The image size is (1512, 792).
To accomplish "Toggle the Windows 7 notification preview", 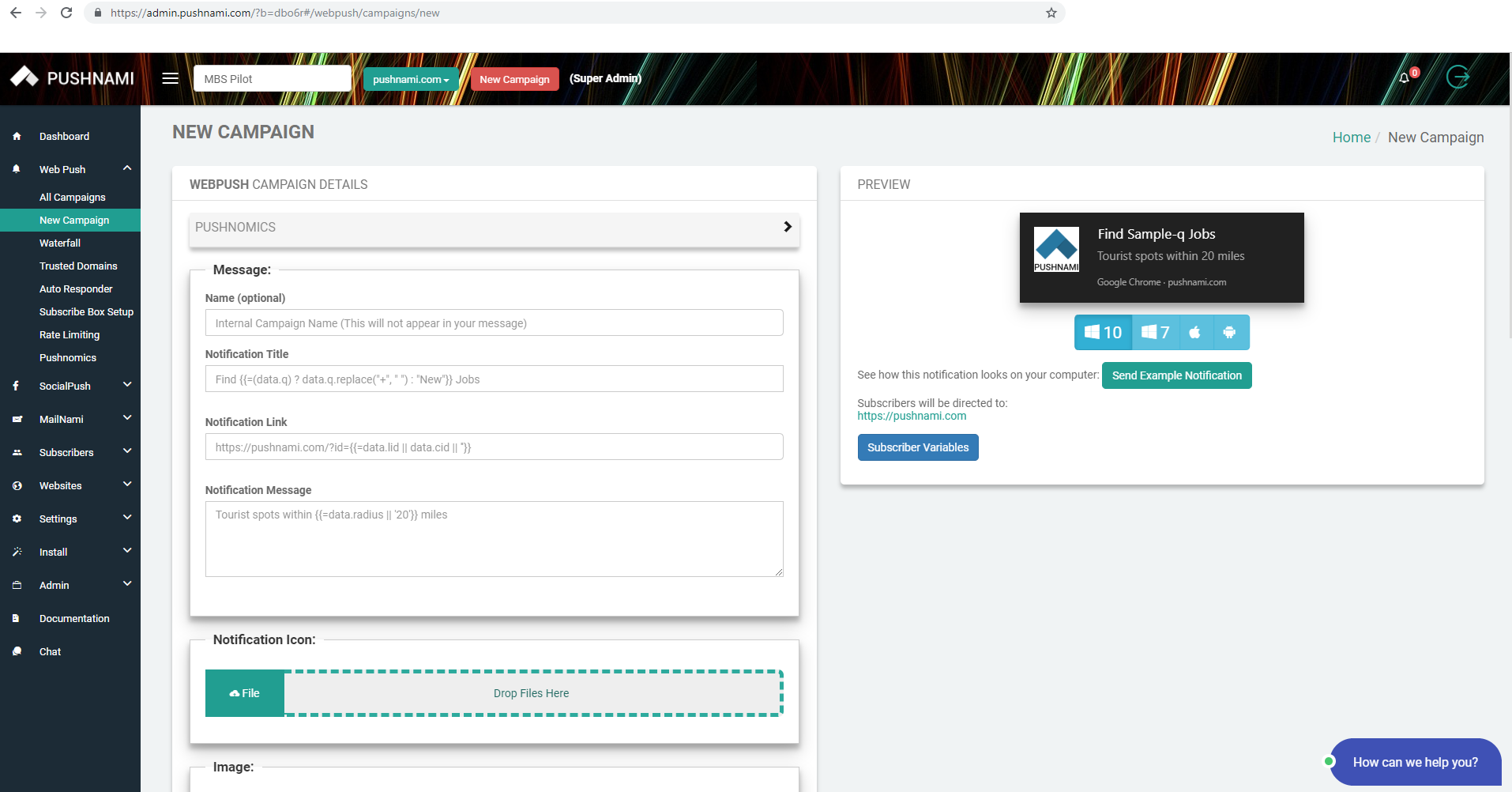I will coord(1155,332).
